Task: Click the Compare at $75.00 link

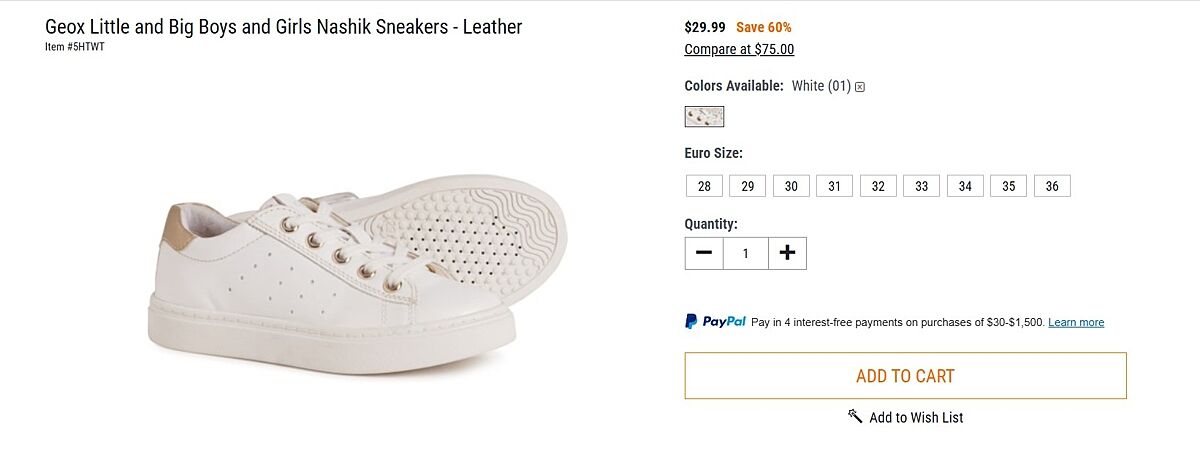Action: pyautogui.click(x=739, y=49)
